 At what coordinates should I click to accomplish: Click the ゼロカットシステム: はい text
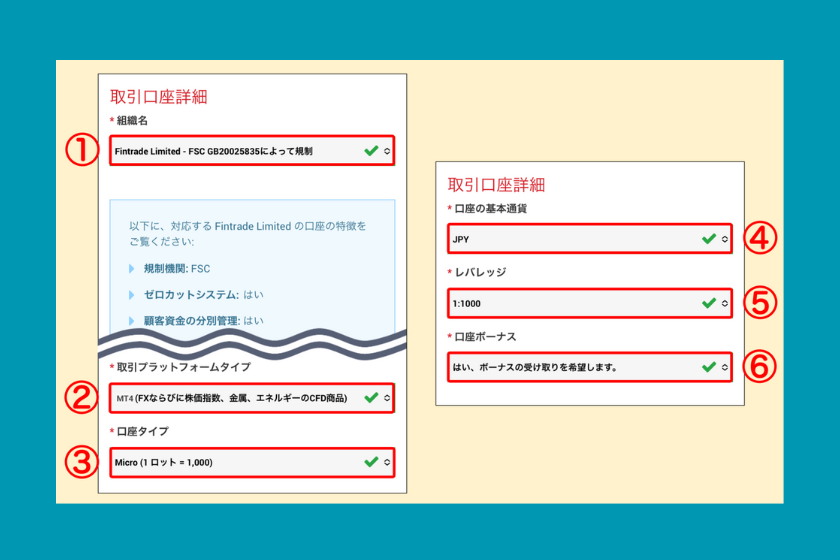click(204, 295)
